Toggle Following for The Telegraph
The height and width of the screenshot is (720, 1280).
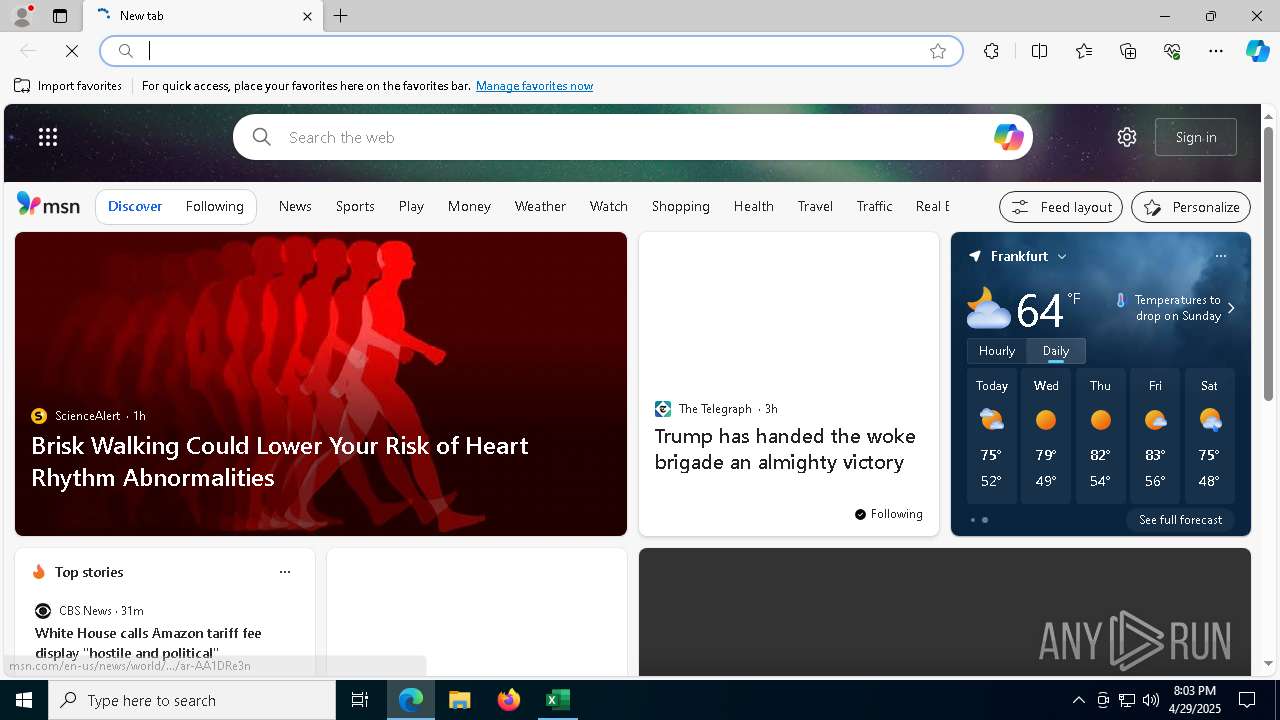888,514
